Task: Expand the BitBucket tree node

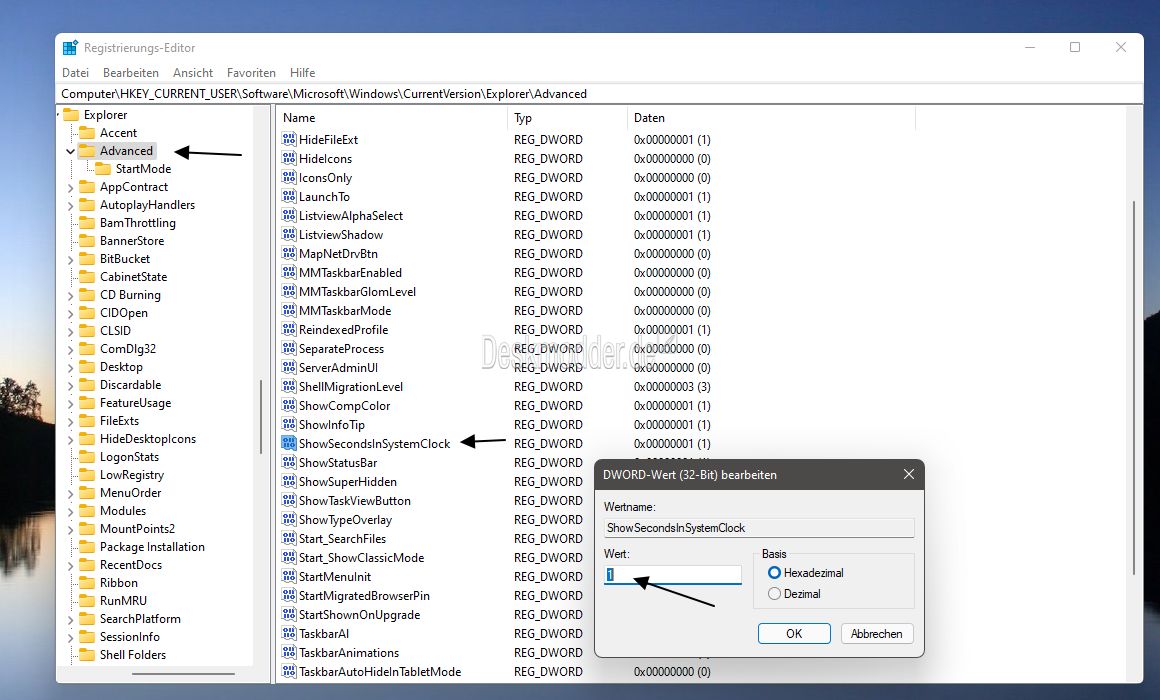Action: [70, 259]
